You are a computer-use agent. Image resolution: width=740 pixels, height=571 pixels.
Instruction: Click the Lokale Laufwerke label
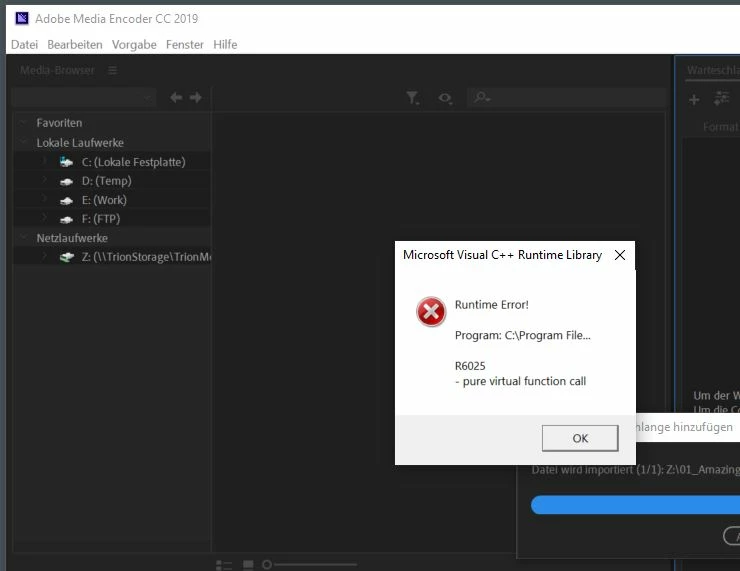point(80,143)
